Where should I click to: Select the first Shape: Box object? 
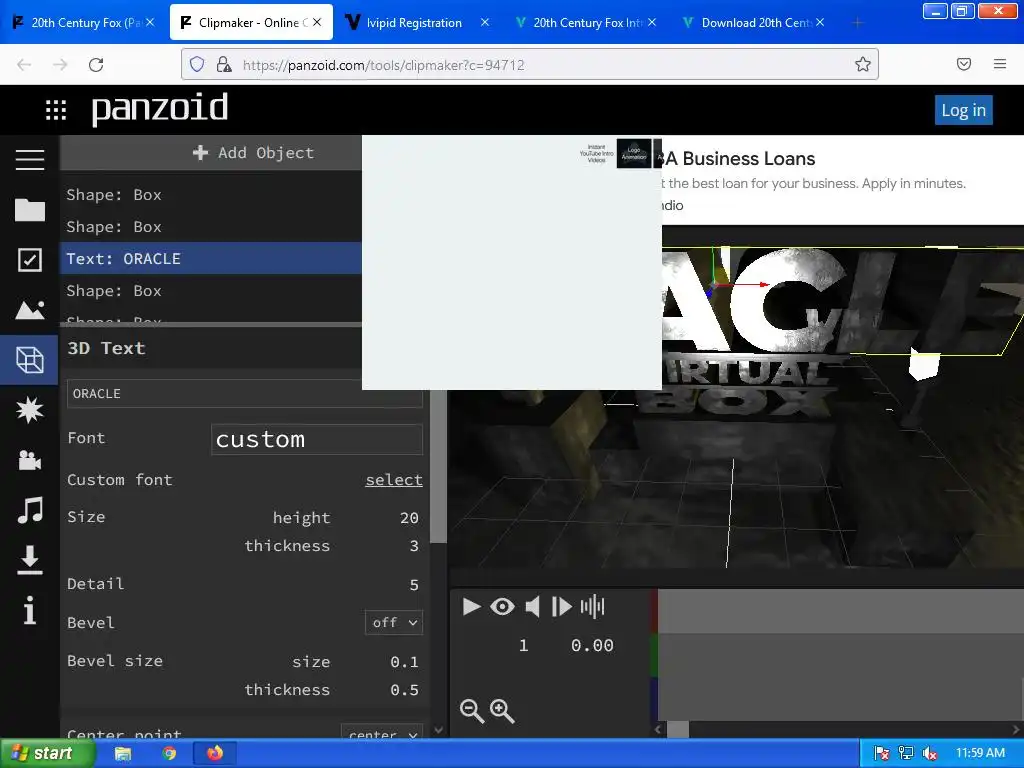pos(210,195)
